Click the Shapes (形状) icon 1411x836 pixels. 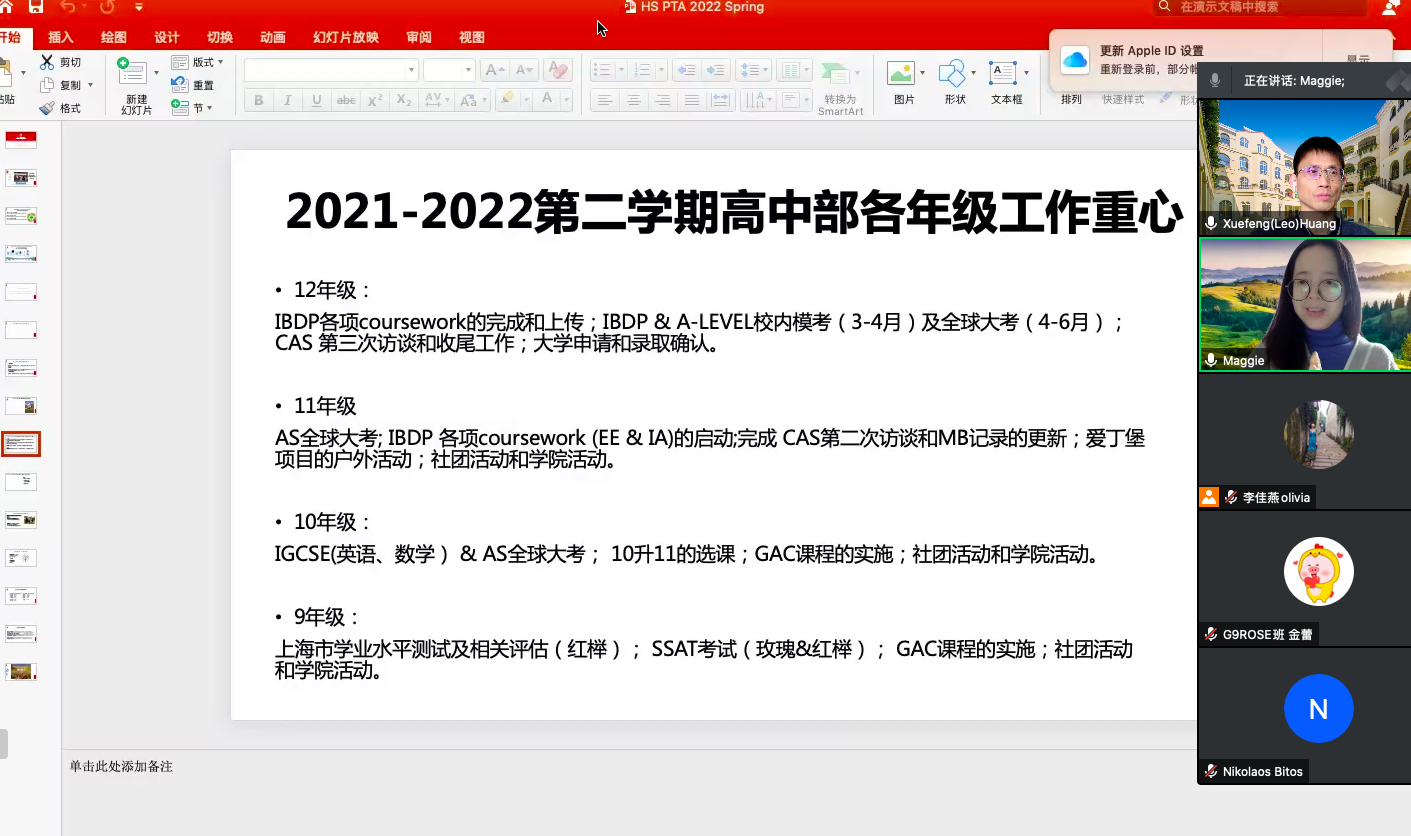(x=952, y=73)
